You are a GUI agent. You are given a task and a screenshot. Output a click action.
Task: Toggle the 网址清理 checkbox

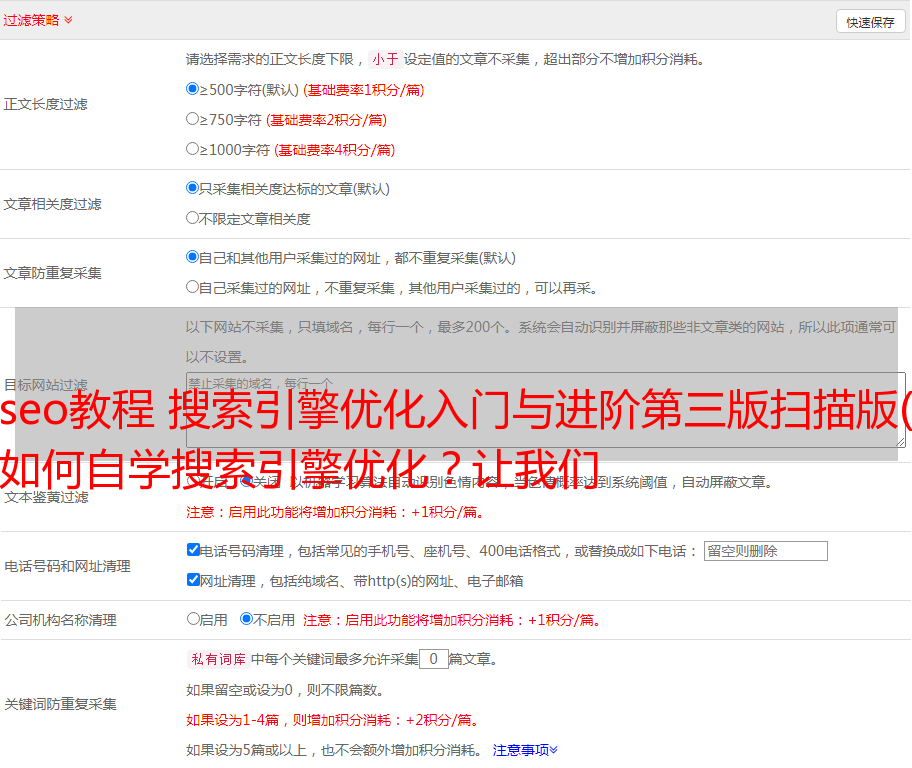tap(193, 580)
